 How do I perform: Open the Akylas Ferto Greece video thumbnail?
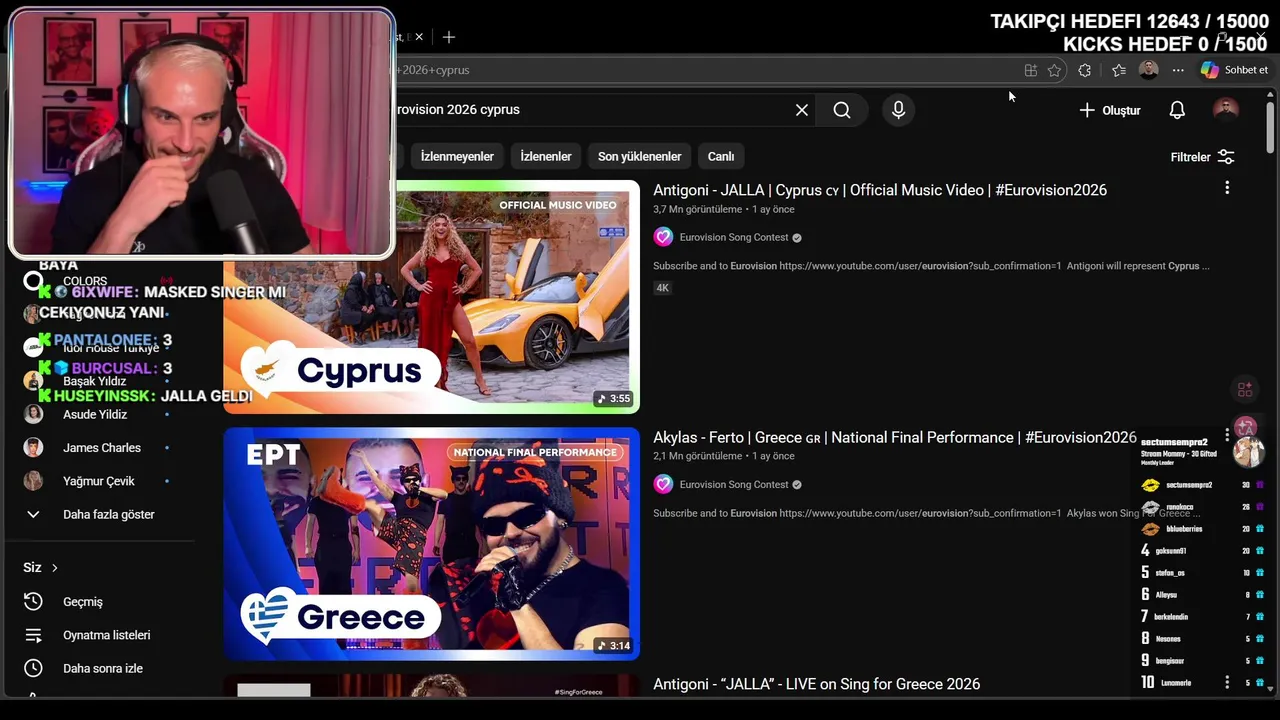pos(431,544)
